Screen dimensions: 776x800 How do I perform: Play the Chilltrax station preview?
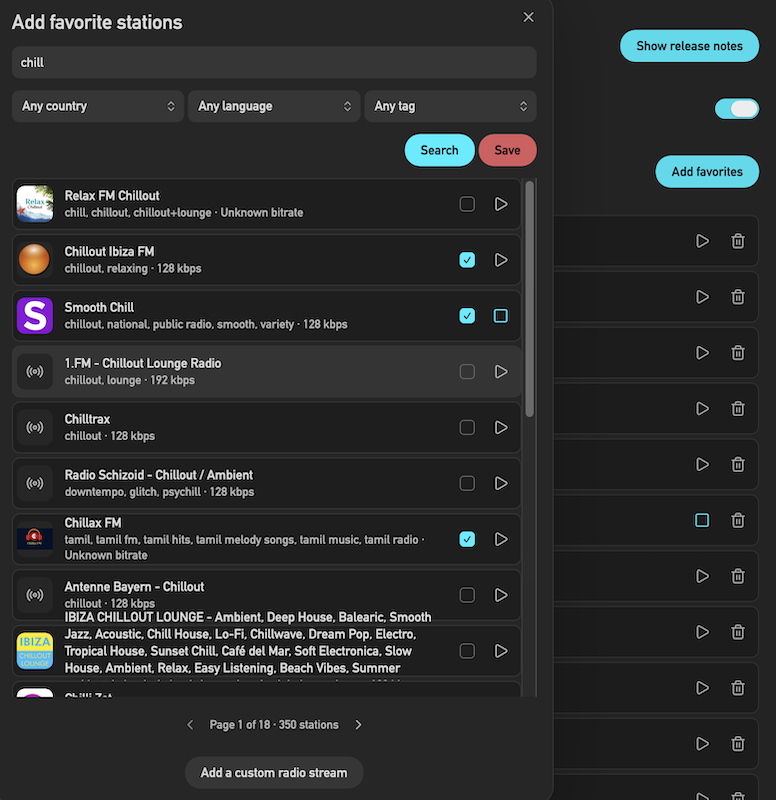pos(500,428)
